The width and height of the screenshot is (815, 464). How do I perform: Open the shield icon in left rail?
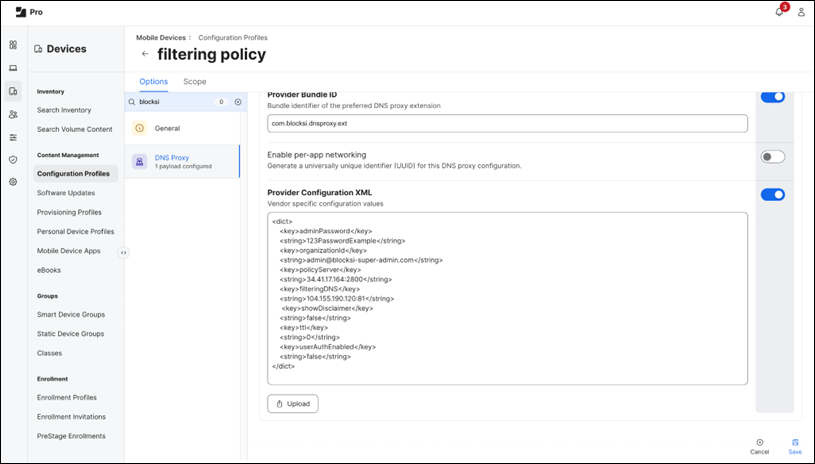[14, 160]
